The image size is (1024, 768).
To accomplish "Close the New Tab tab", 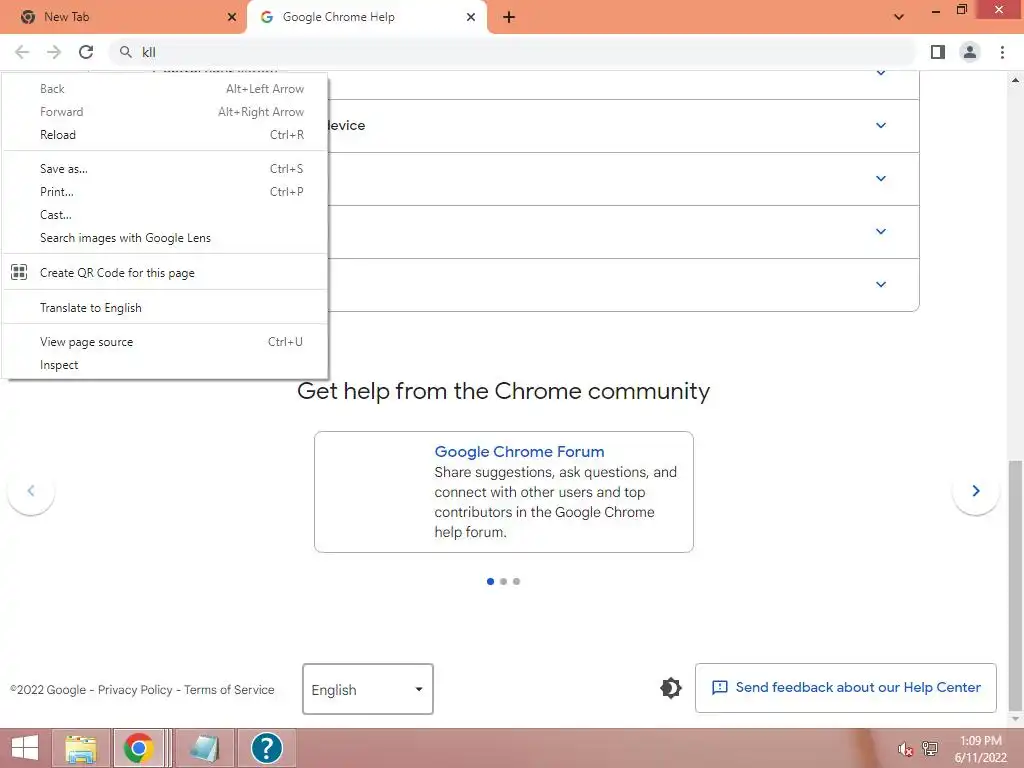I will point(232,17).
